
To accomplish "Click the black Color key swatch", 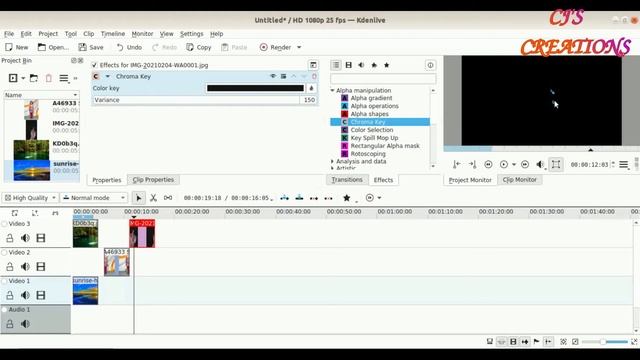I will point(255,88).
